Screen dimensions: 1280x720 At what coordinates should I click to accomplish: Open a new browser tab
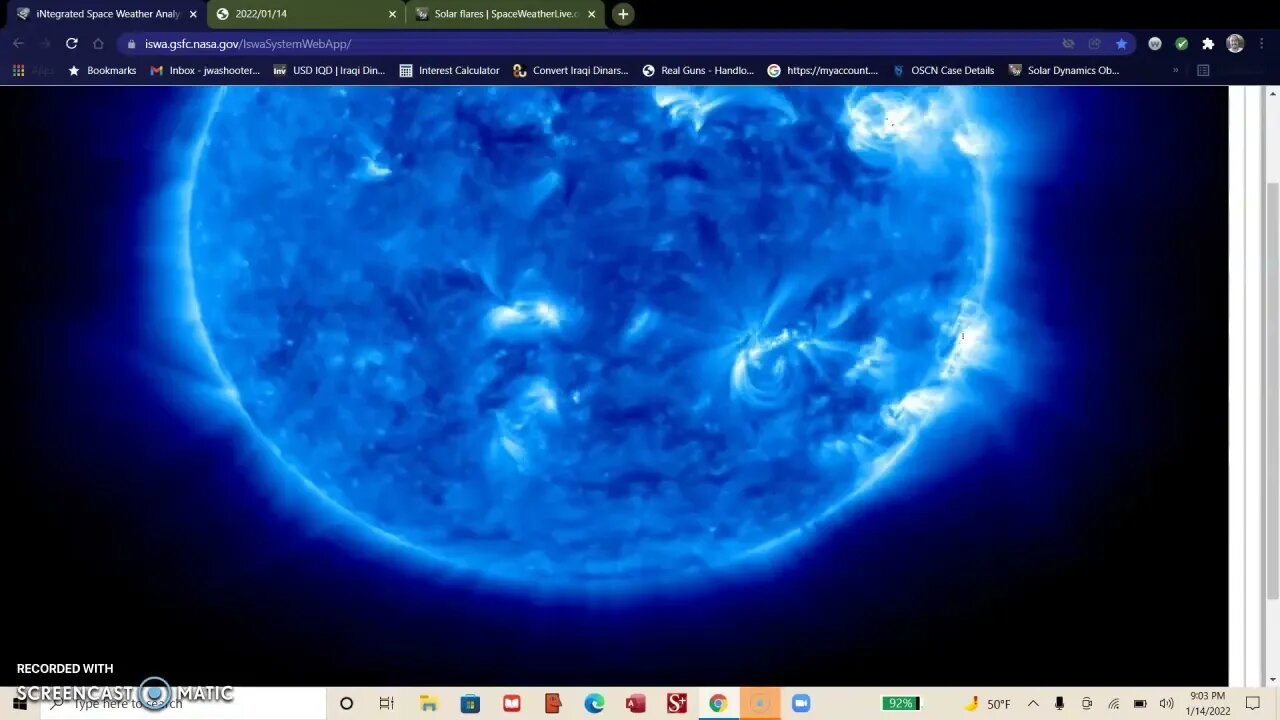[623, 14]
